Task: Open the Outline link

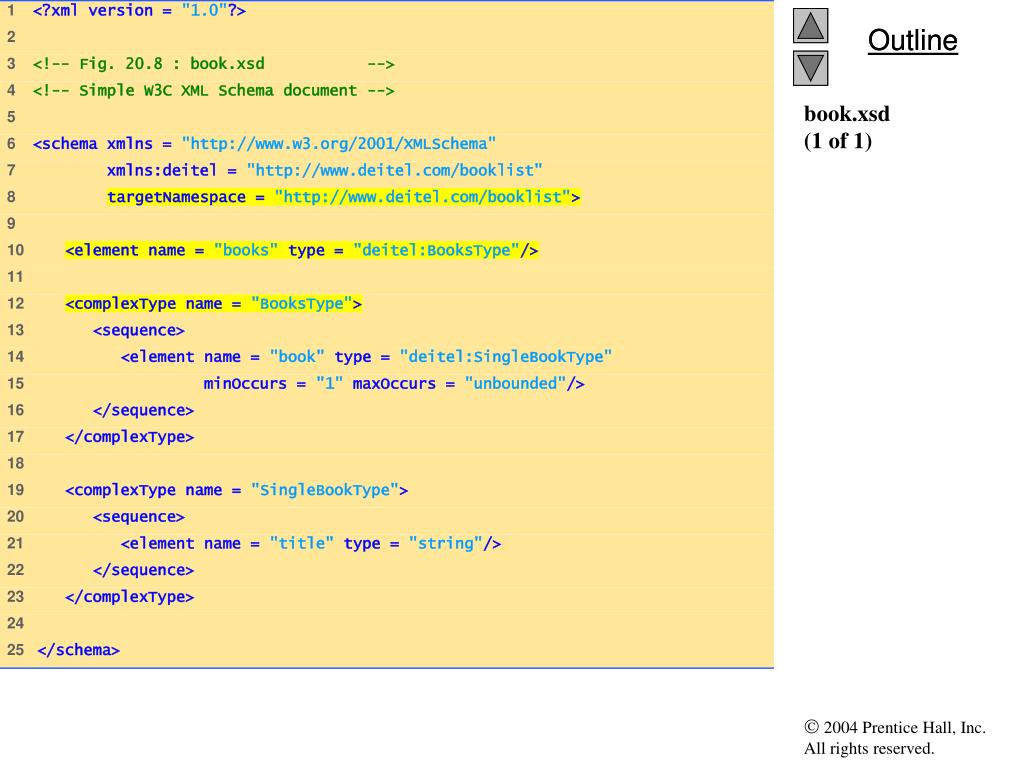Action: 912,40
